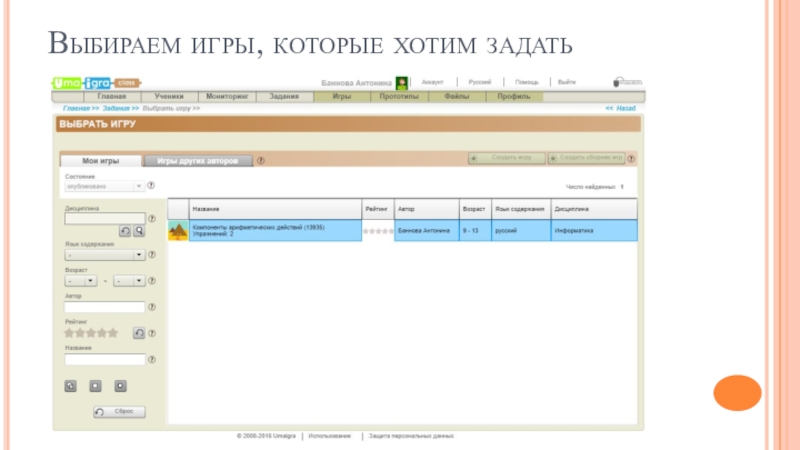
Task: Switch to the Игры других авторов tab
Action: (x=197, y=160)
